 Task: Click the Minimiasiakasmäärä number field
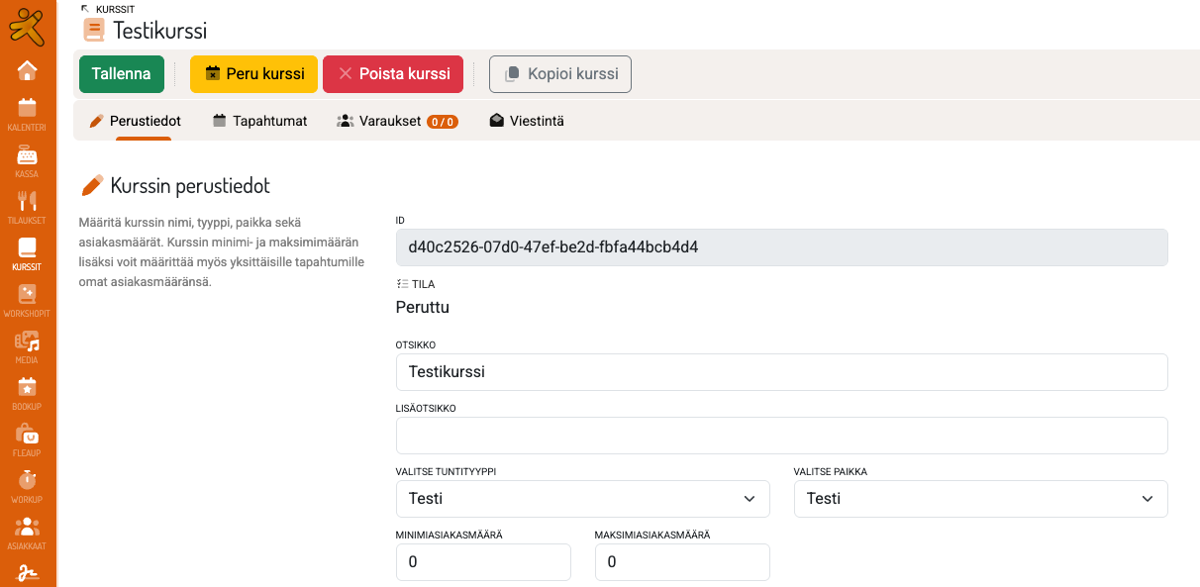click(x=483, y=562)
